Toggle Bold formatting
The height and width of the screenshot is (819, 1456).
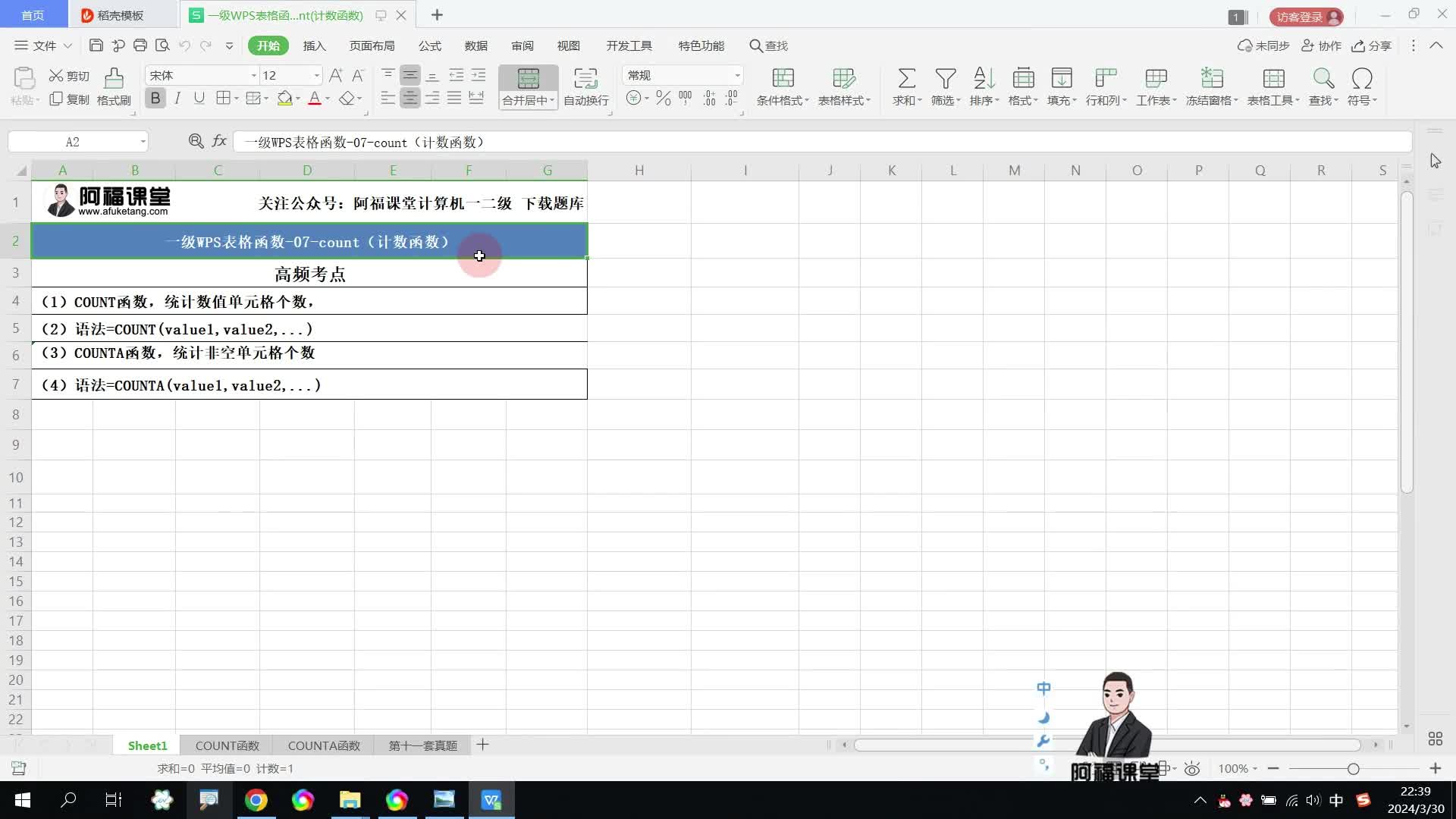point(155,99)
